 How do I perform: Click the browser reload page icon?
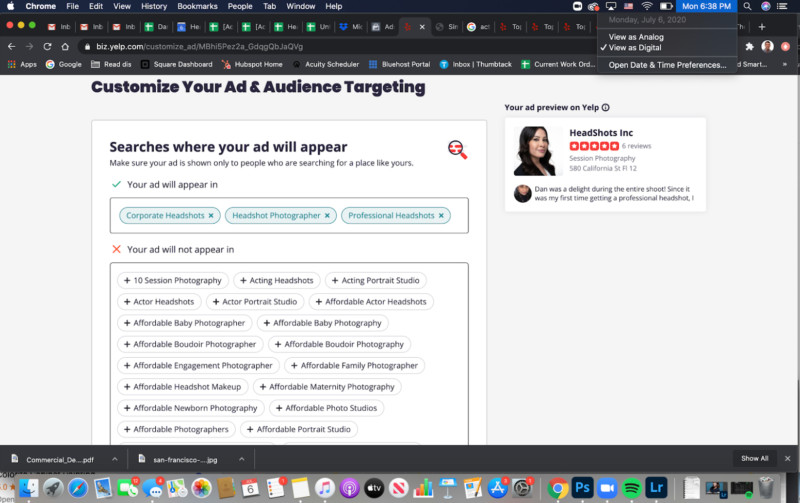47,46
